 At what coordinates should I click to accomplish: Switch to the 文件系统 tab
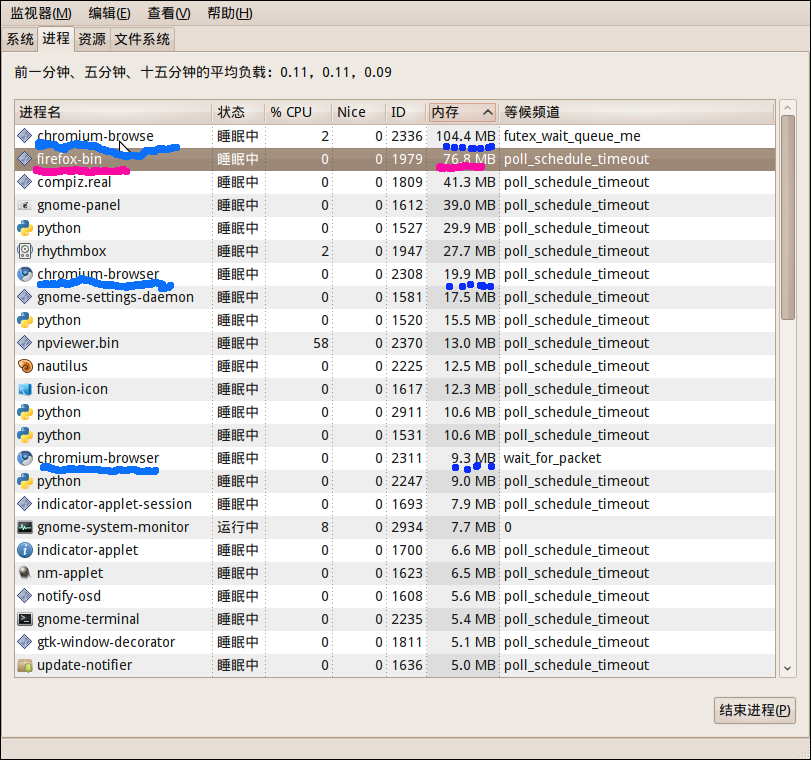142,39
